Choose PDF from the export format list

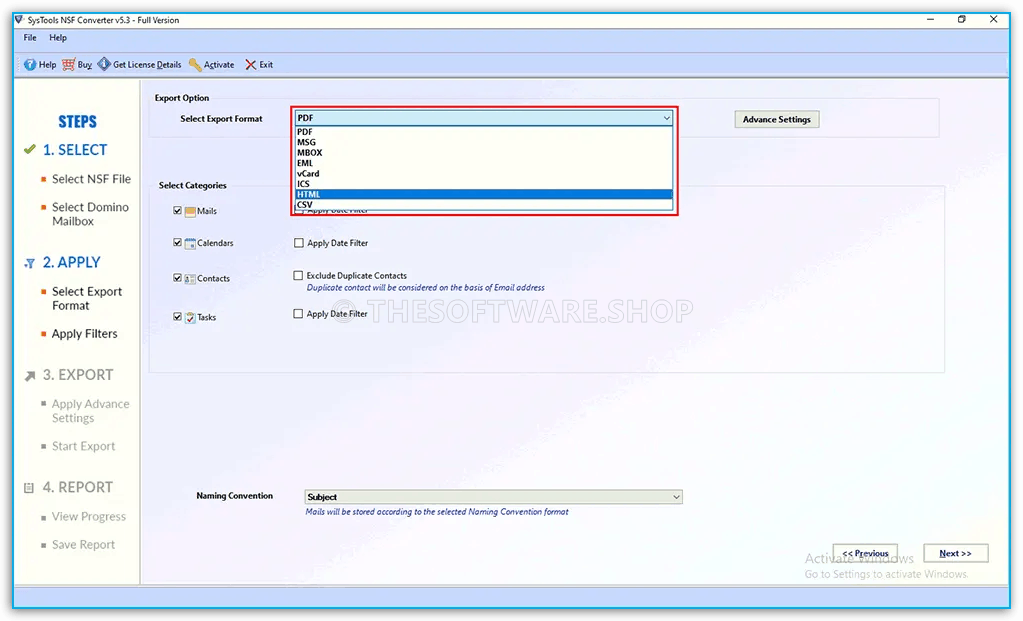click(483, 132)
